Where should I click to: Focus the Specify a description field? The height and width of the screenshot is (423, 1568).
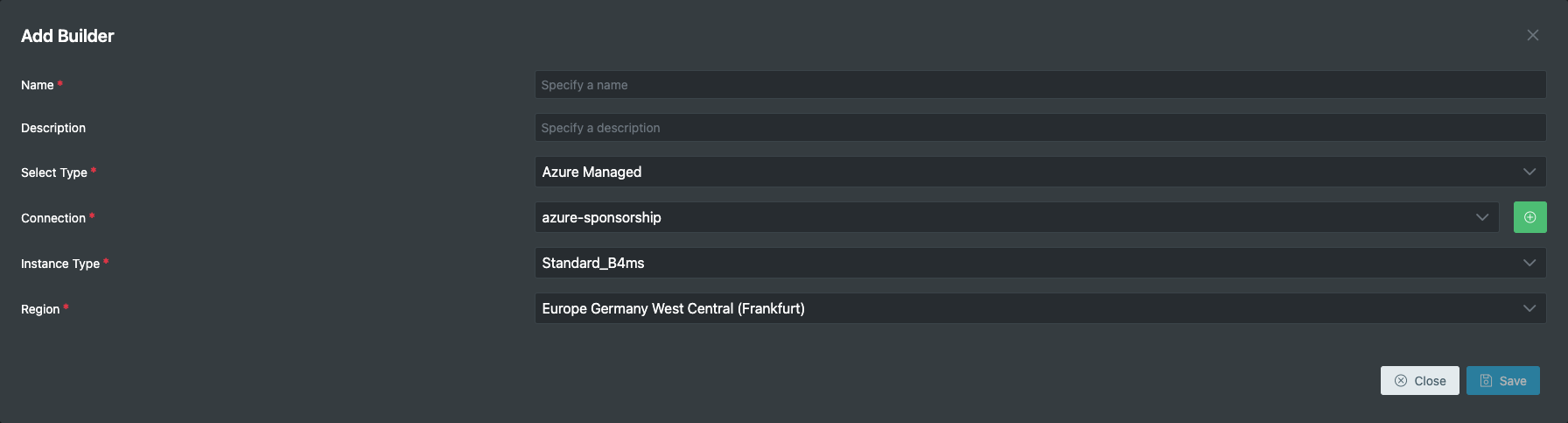1040,128
